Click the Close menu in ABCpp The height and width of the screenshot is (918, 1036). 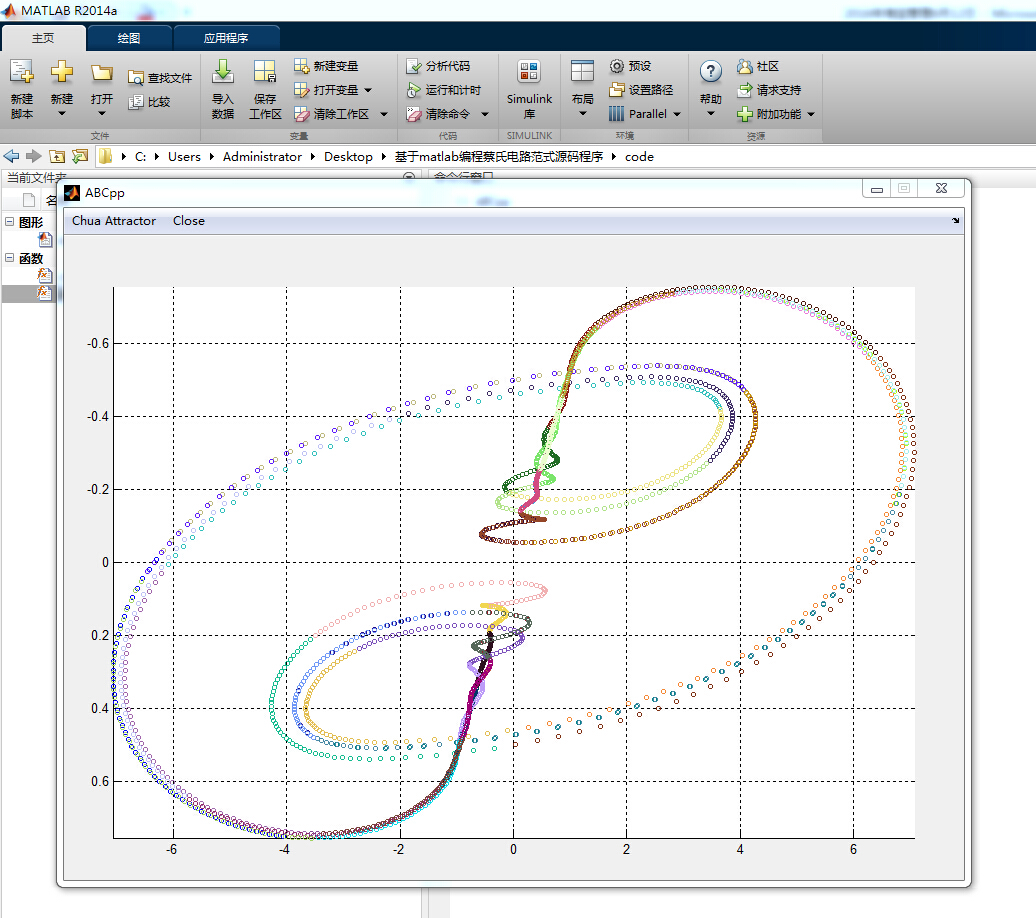(189, 221)
